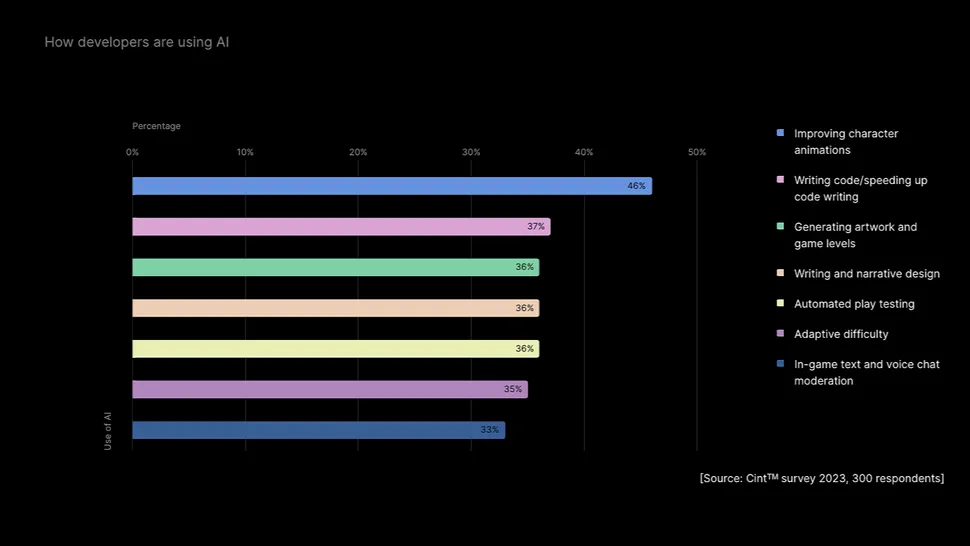970x546 pixels.
Task: Click the blue Improving character animations legend swatch
Action: (780, 133)
